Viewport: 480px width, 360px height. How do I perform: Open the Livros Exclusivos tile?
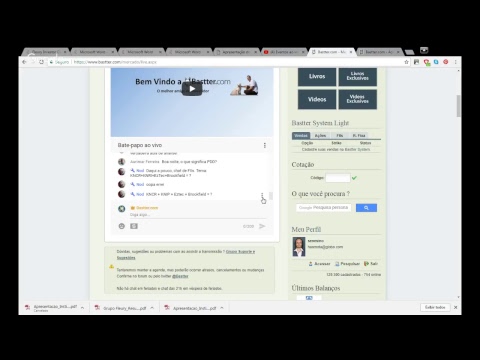click(x=358, y=76)
